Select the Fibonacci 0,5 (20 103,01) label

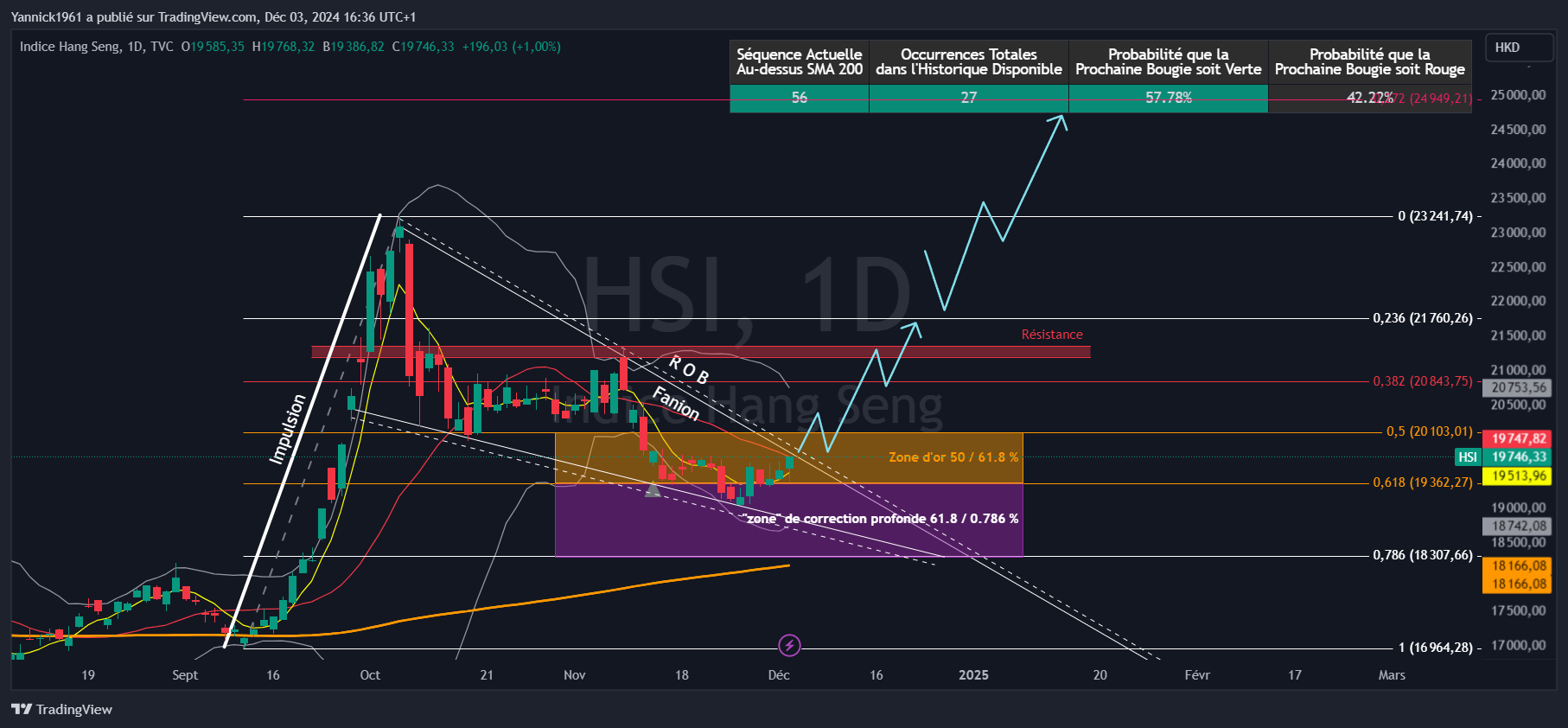1430,431
